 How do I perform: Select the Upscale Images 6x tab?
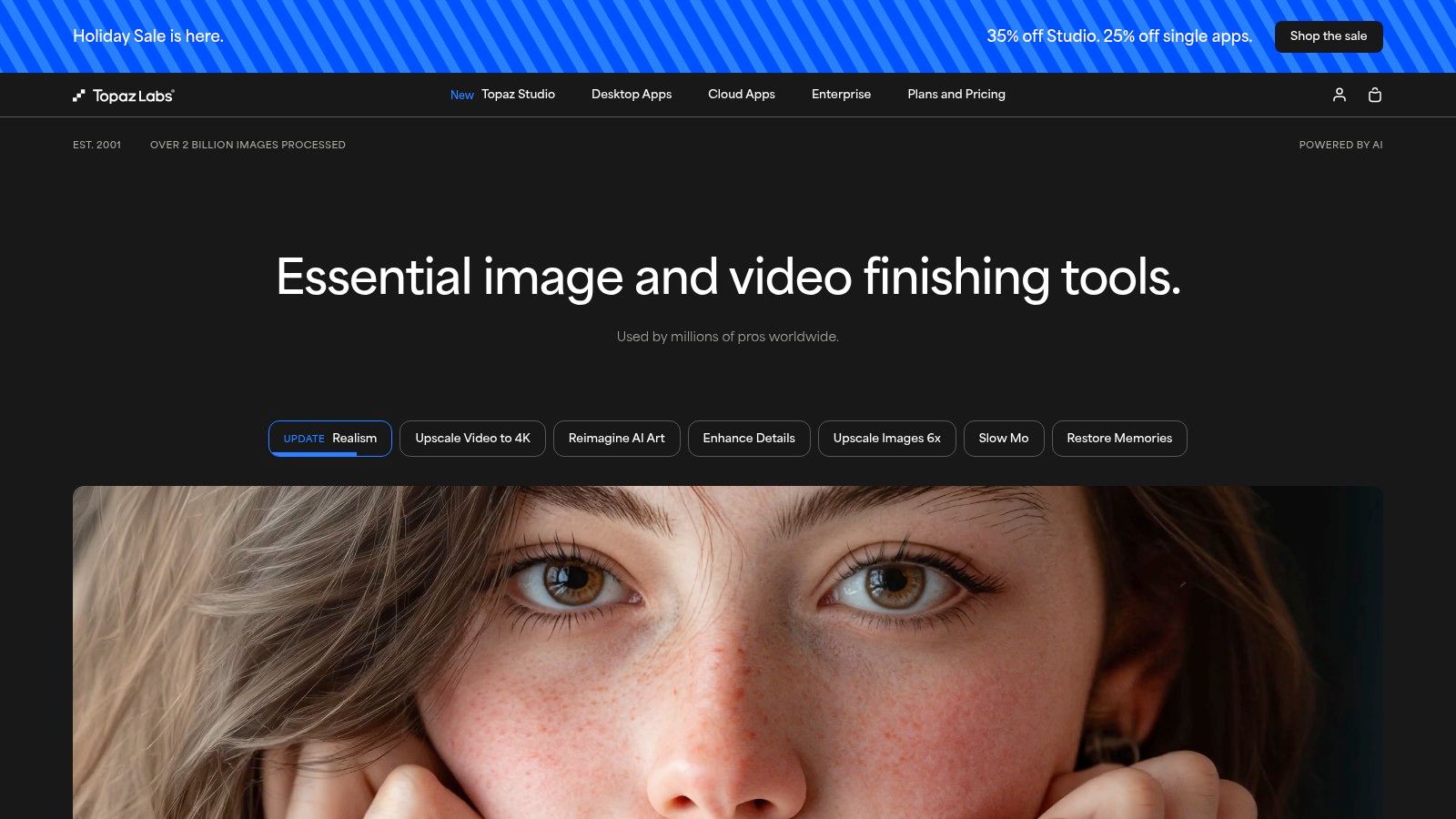click(886, 438)
